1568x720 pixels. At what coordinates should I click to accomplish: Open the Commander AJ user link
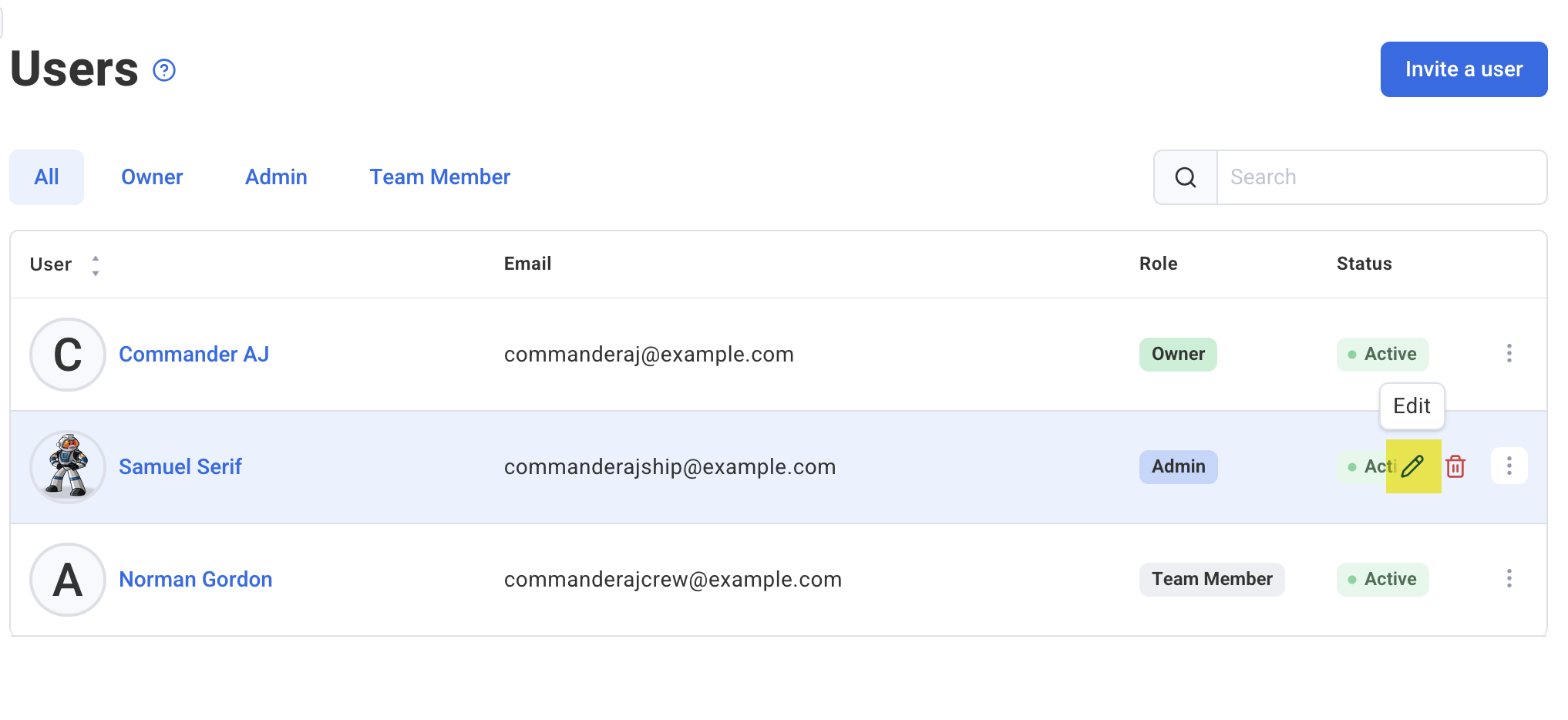pyautogui.click(x=193, y=355)
